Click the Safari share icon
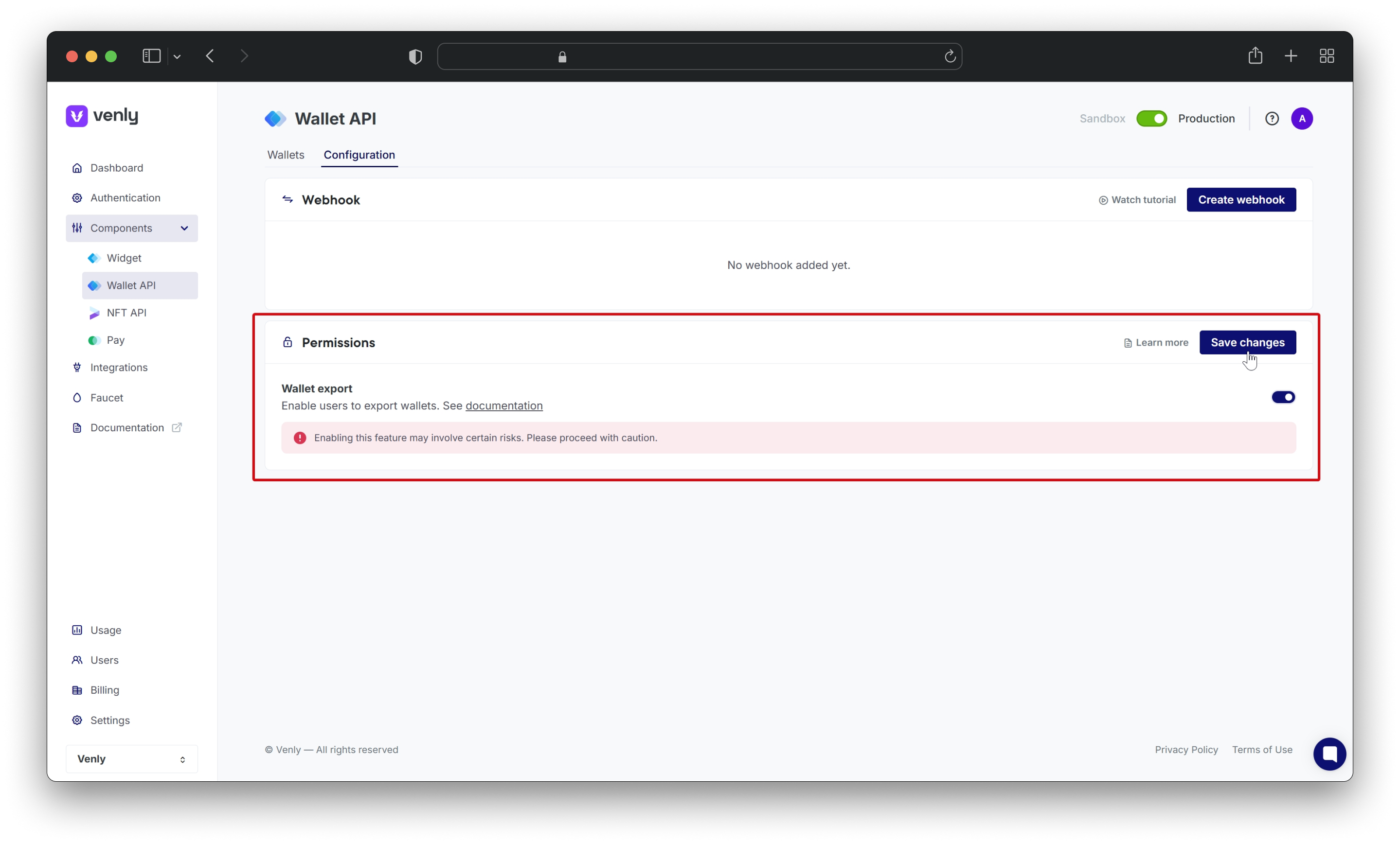The image size is (1400, 844). coord(1255,55)
